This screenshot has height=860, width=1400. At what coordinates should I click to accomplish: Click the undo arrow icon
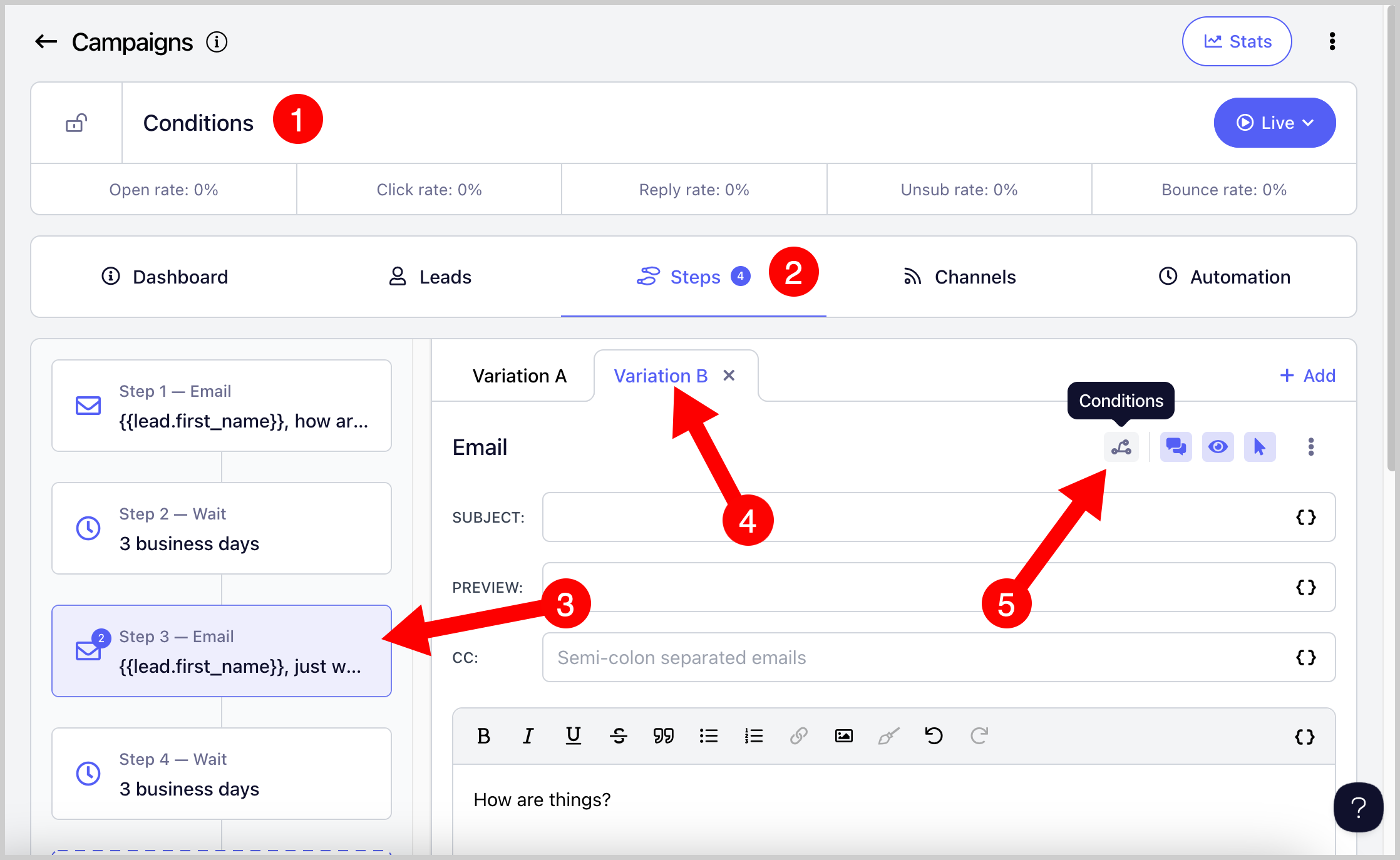click(x=934, y=736)
